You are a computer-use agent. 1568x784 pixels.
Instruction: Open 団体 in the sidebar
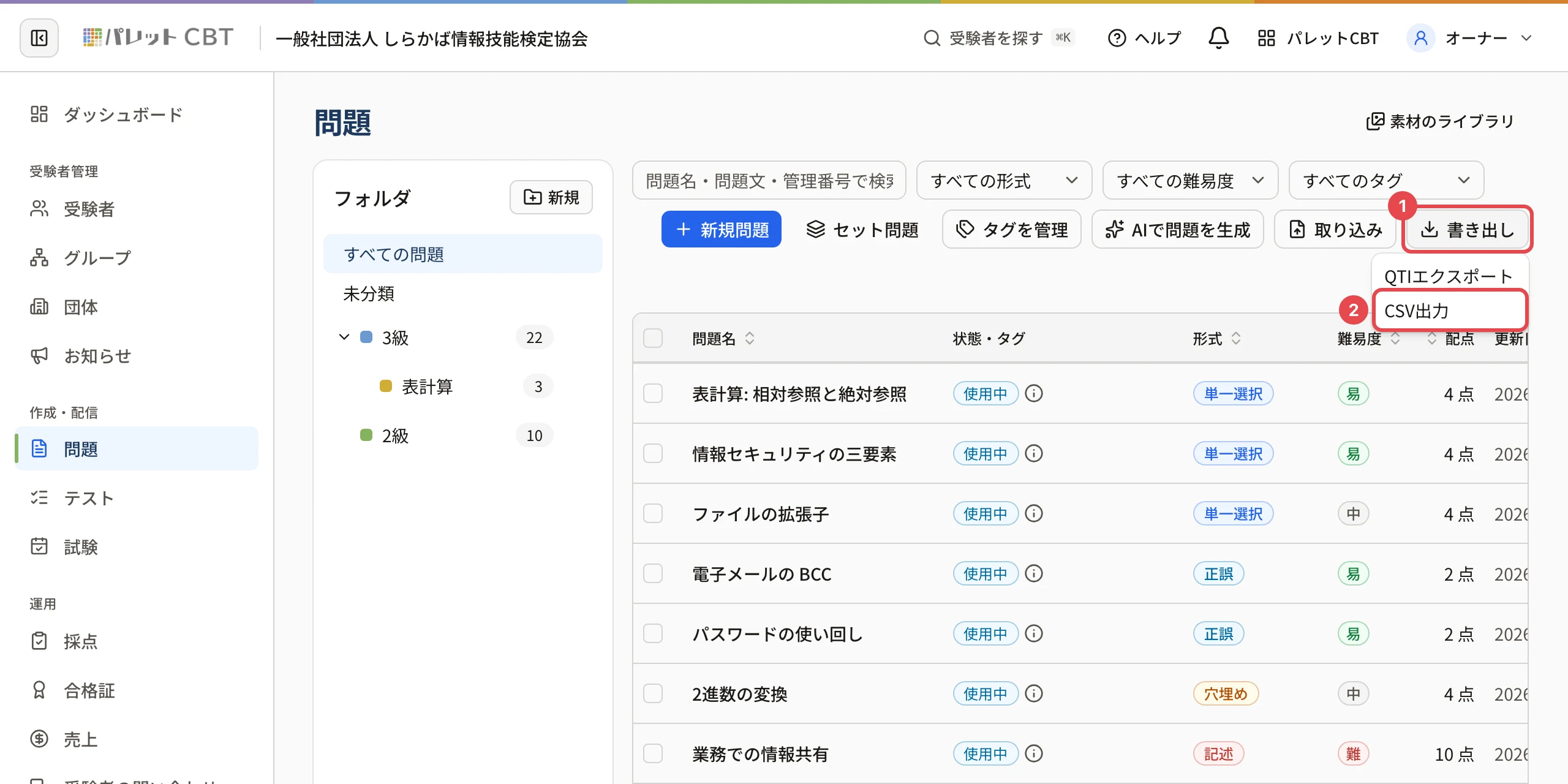[136, 307]
